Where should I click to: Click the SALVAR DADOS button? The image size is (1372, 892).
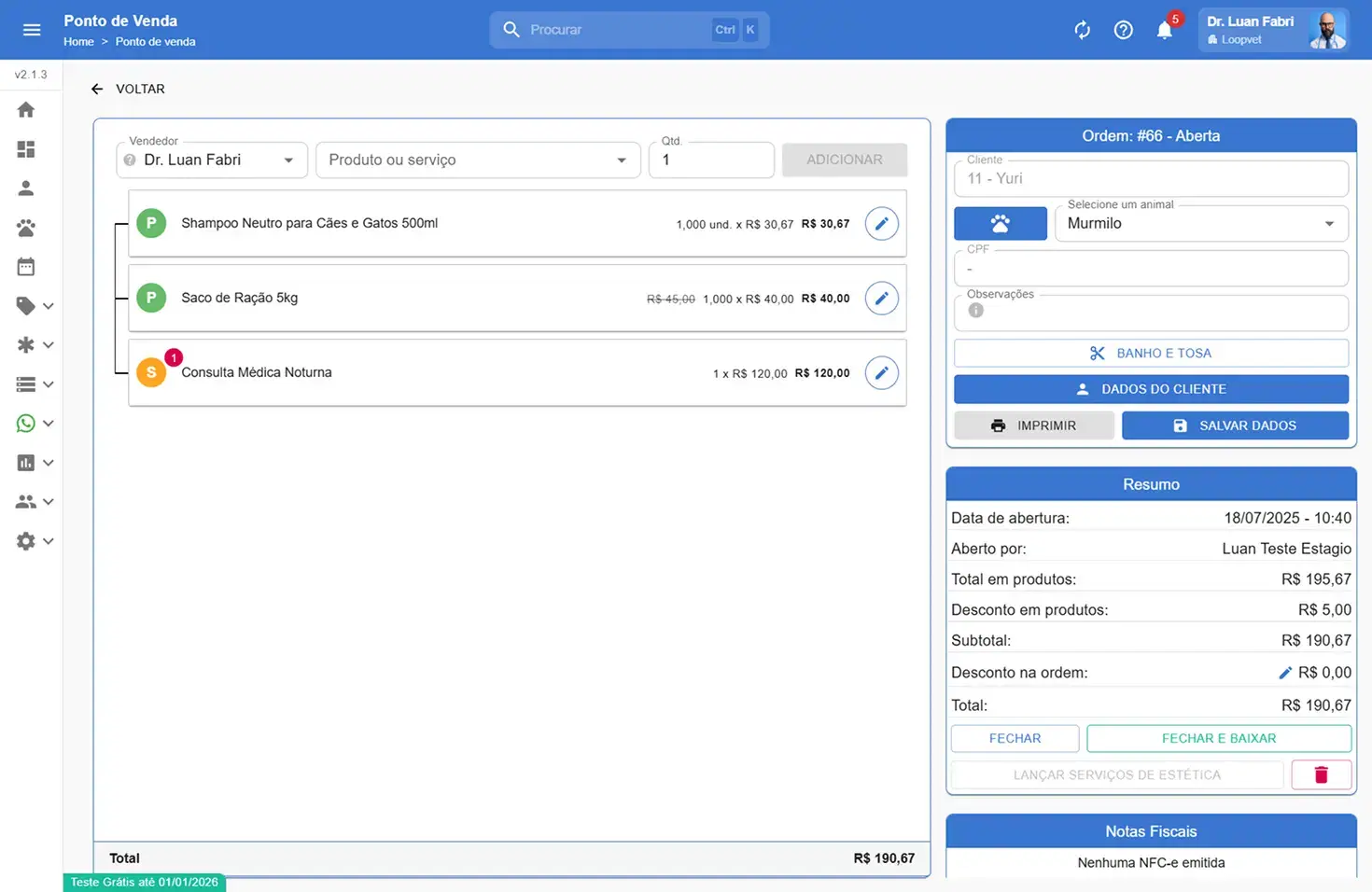[1235, 425]
